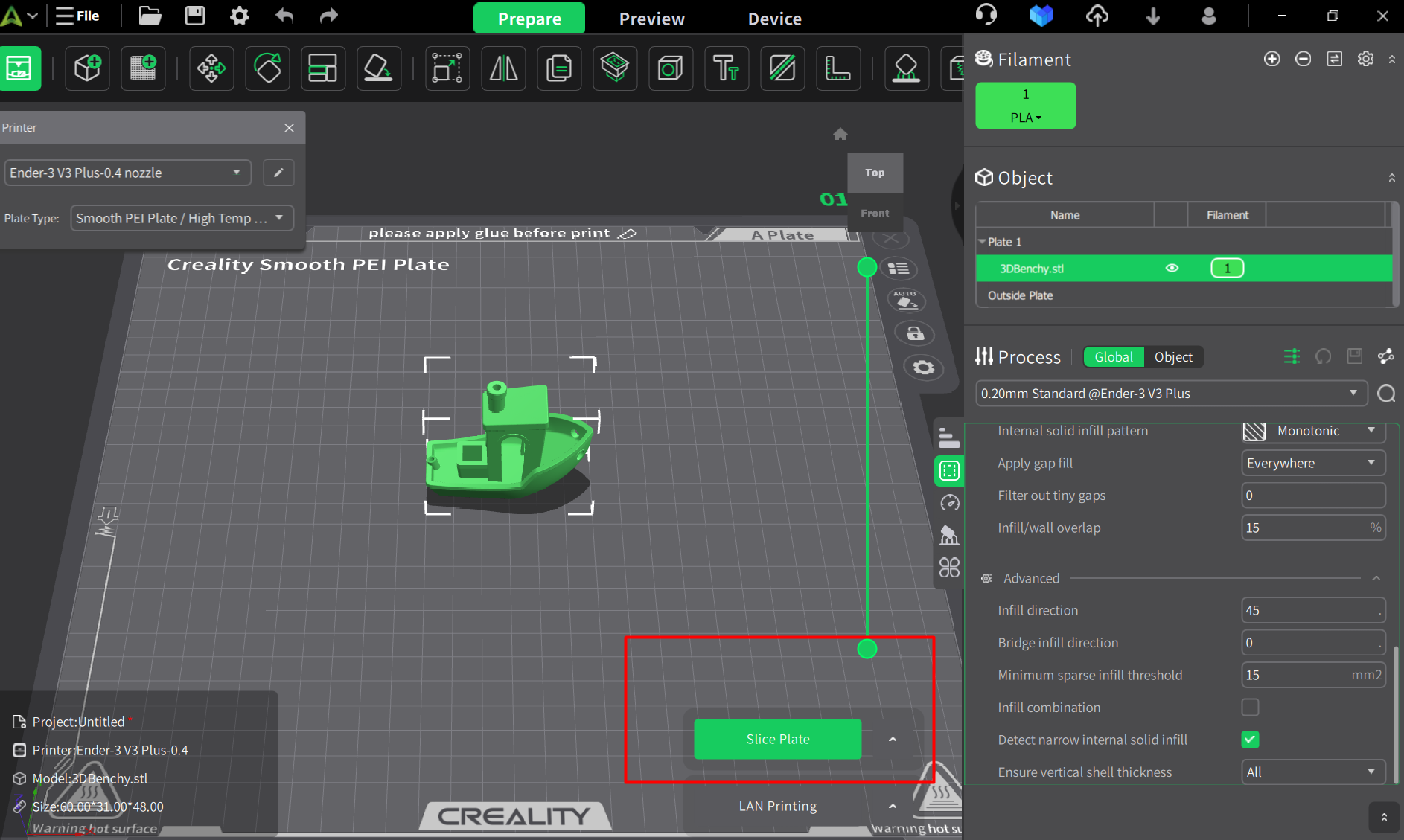Open the Mirror tool in toolbar
The image size is (1404, 840).
coord(503,68)
